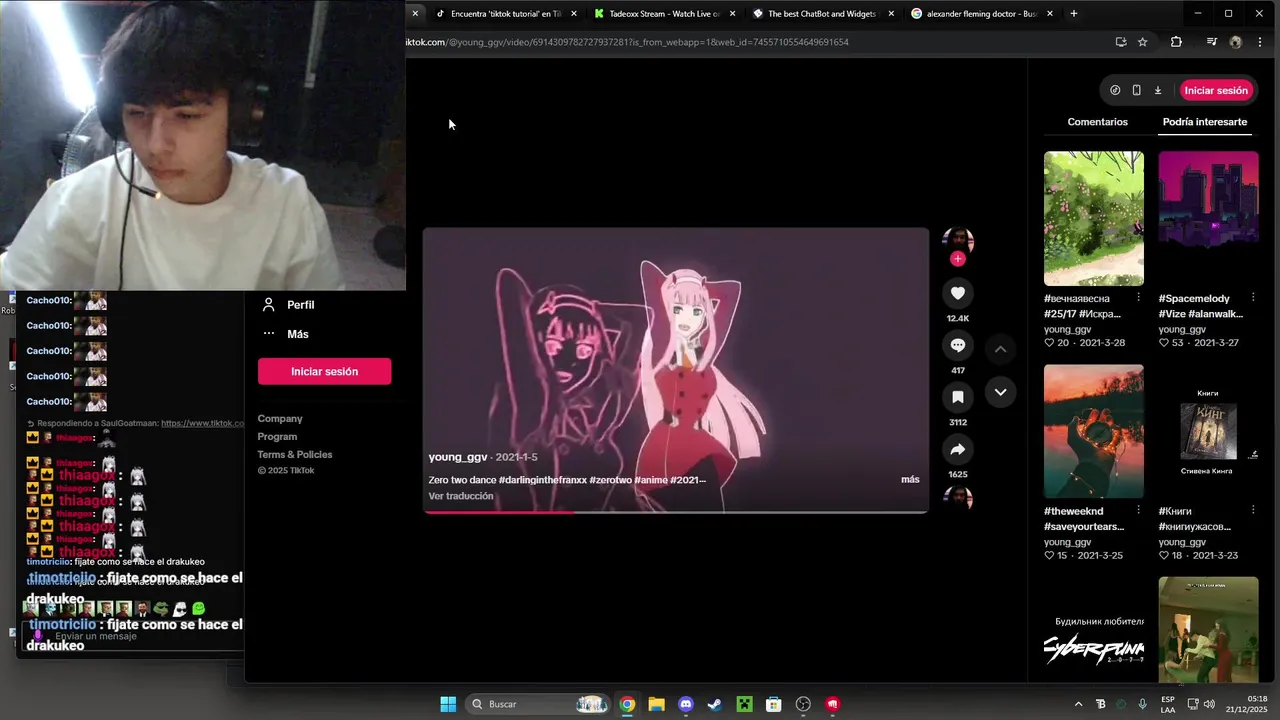Open the spinning music disc below share
This screenshot has height=720, width=1280.
(958, 497)
